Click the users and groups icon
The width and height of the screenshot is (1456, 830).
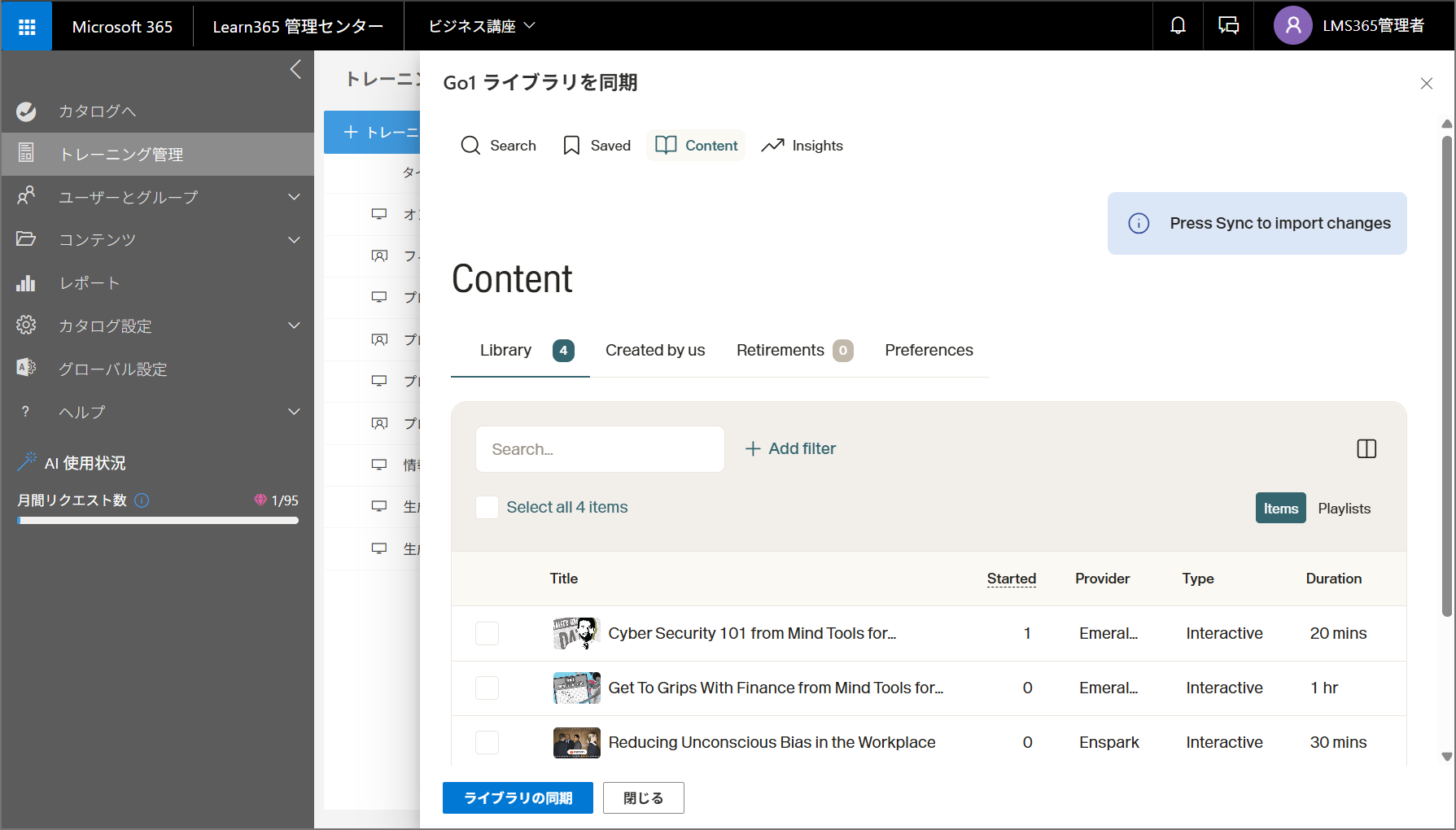[26, 196]
